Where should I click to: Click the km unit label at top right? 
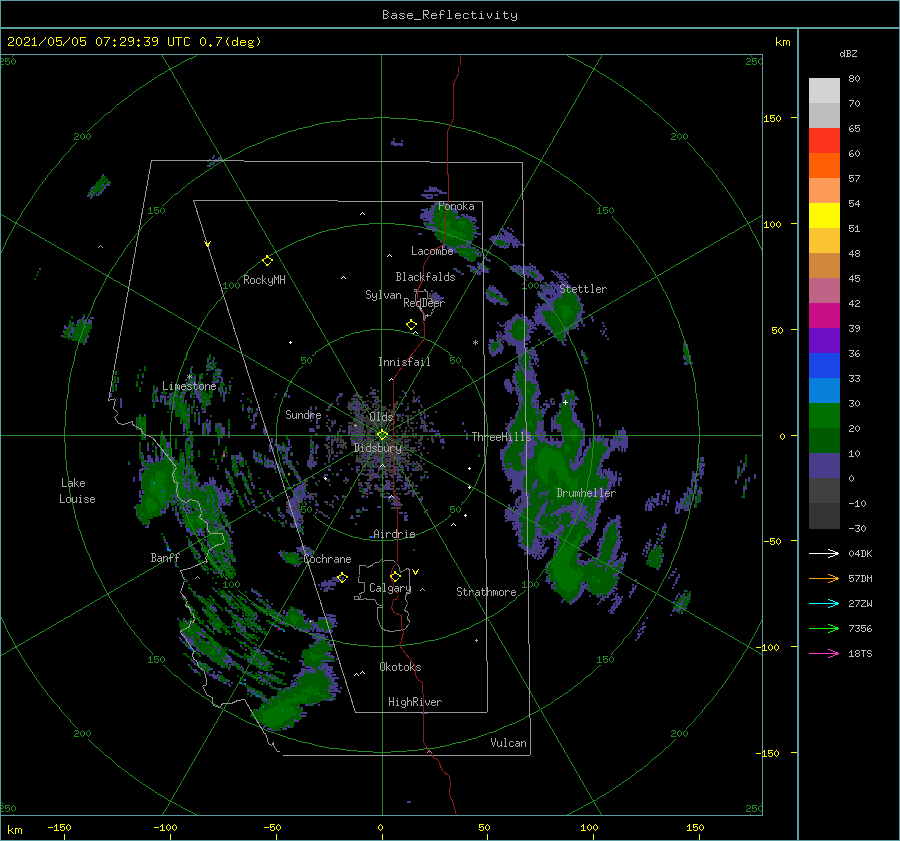point(782,42)
